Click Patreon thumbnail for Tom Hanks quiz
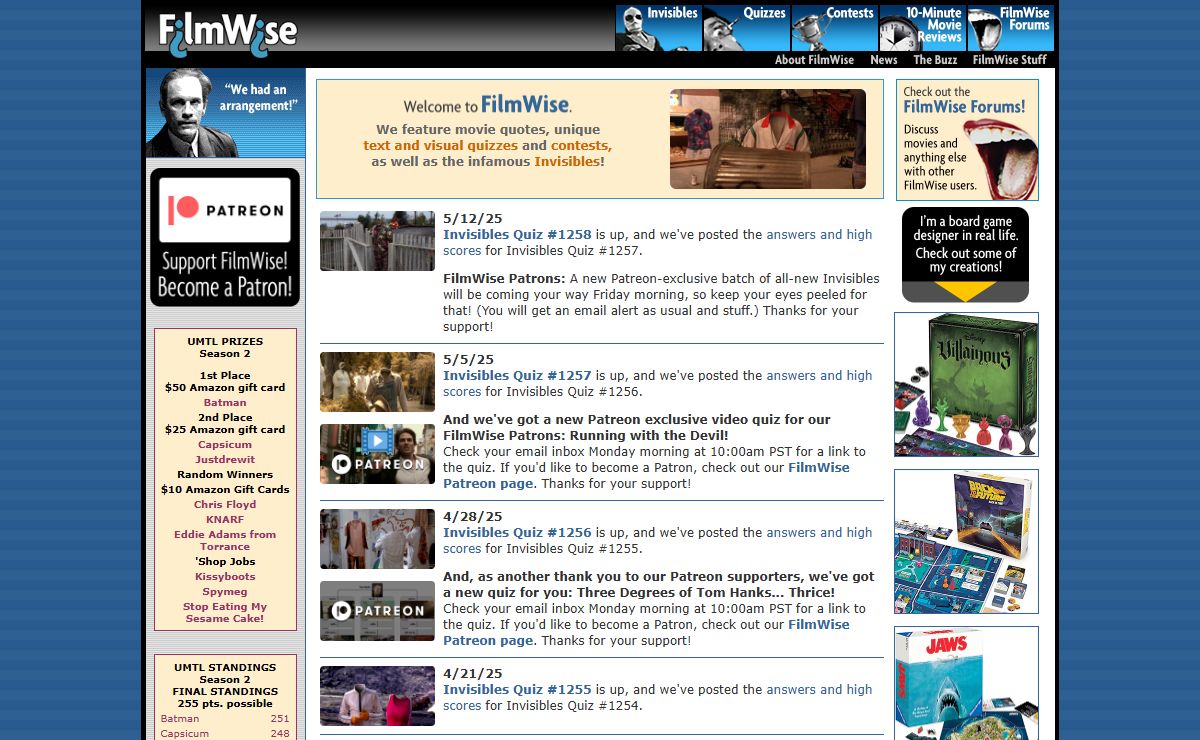Viewport: 1200px width, 740px height. coord(377,611)
